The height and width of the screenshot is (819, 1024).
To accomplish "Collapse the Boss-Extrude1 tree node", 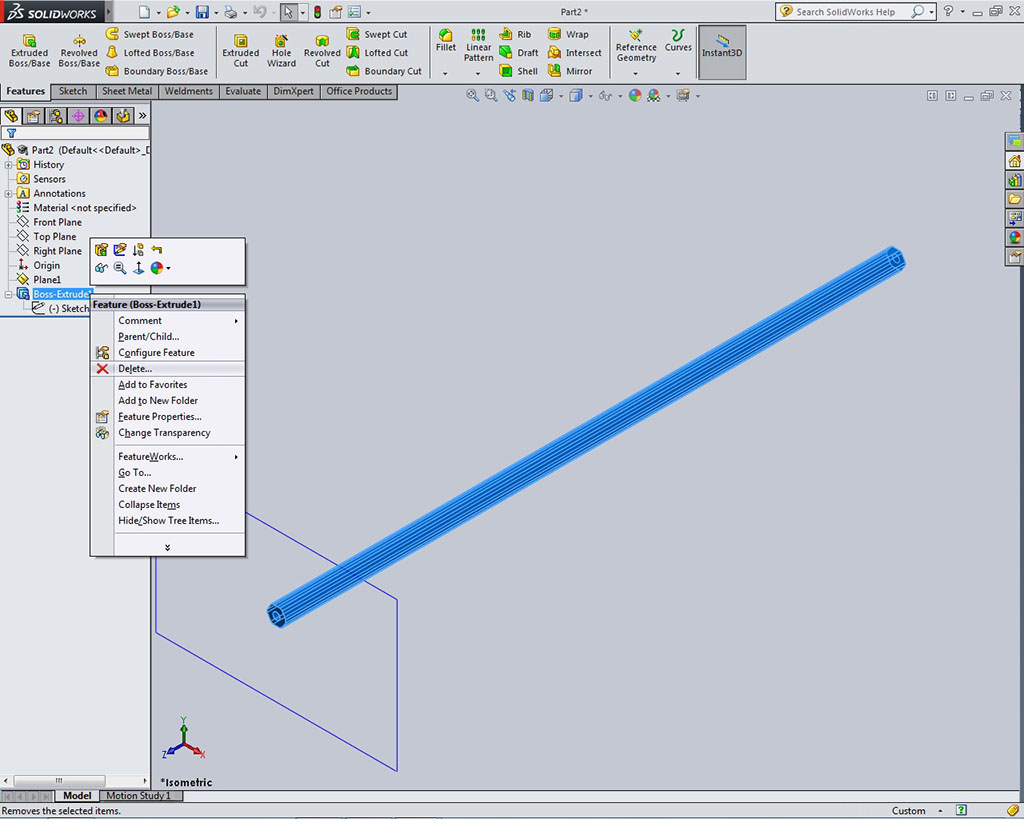I will click(x=9, y=295).
